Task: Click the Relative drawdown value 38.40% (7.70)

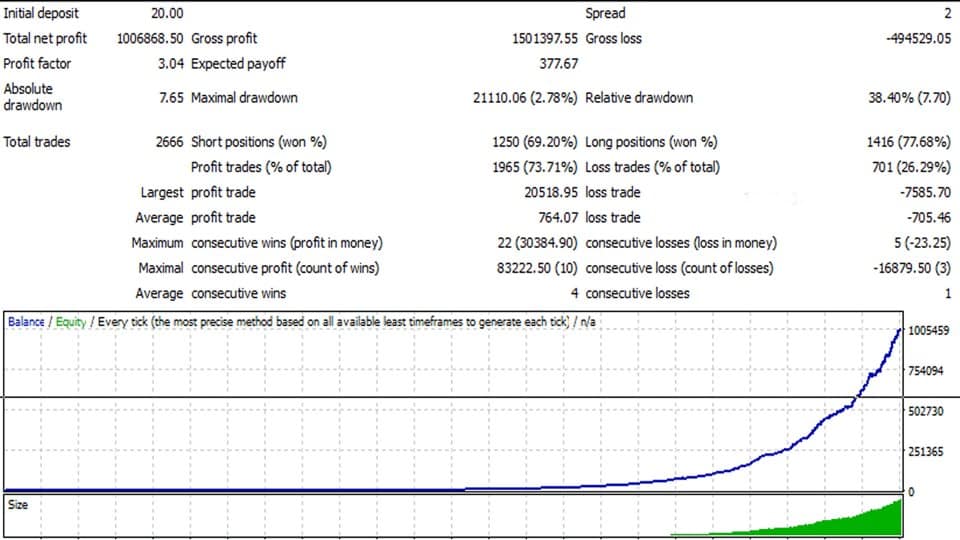Action: click(910, 98)
